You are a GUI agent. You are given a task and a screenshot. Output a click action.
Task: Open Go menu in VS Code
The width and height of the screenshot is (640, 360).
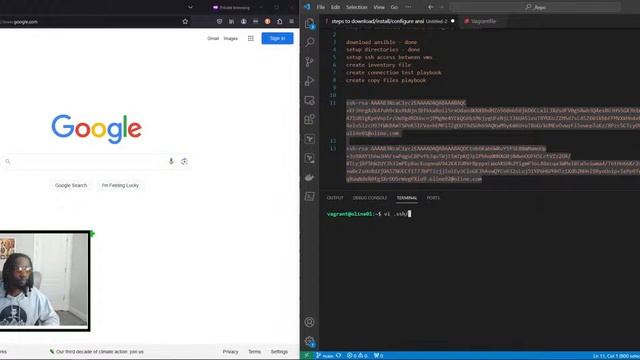pyautogui.click(x=394, y=7)
